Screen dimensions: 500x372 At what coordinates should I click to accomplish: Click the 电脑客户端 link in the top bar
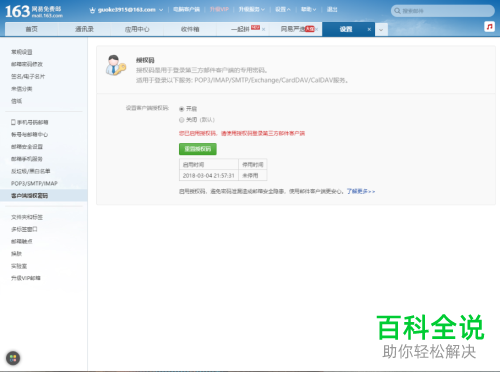[x=186, y=9]
